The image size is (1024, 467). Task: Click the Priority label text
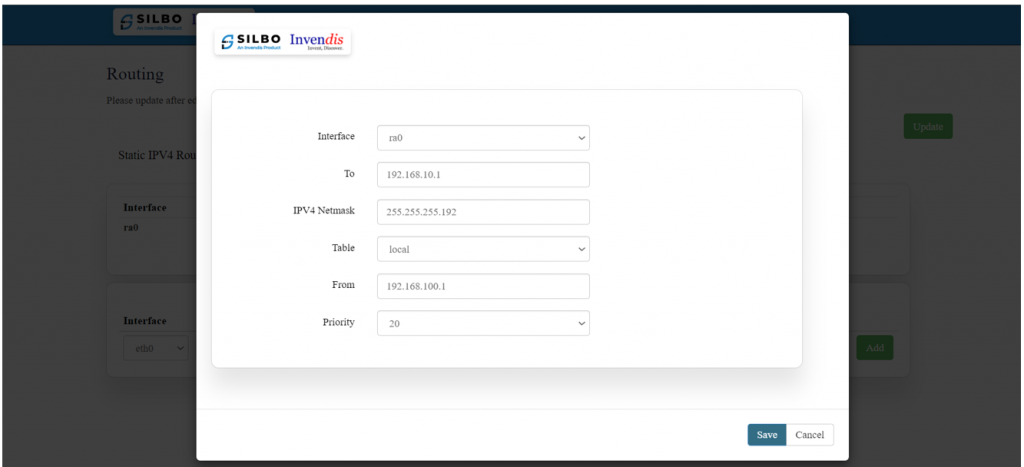(x=337, y=322)
